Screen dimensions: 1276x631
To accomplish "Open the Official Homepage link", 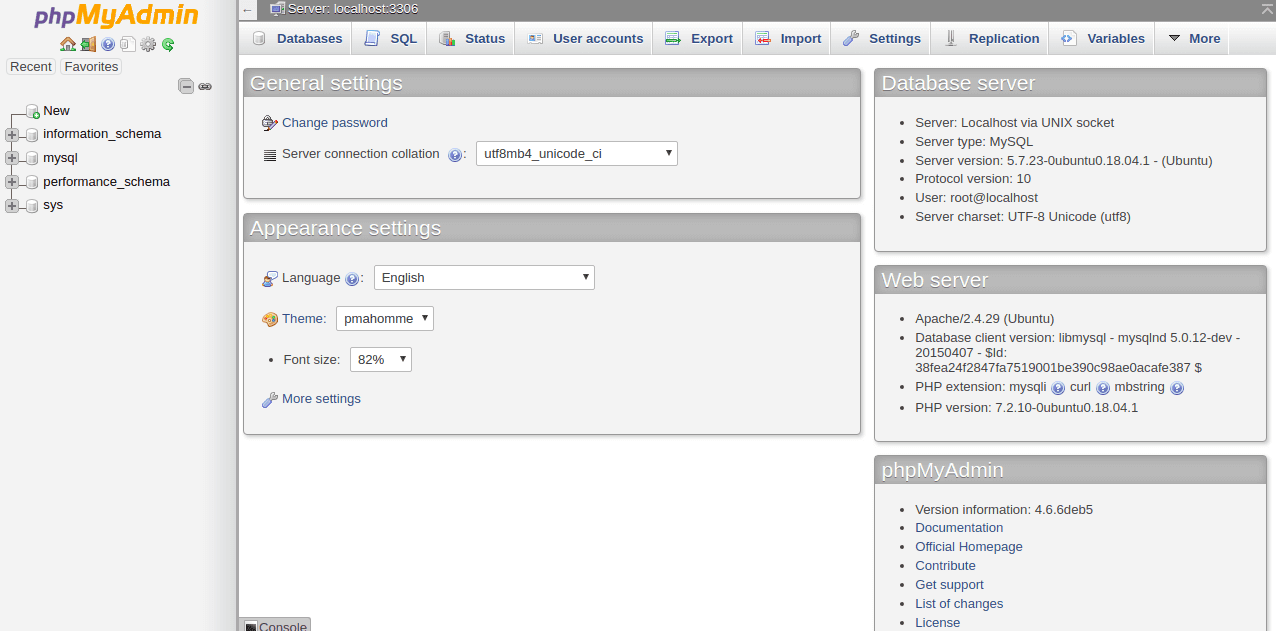I will [x=969, y=547].
